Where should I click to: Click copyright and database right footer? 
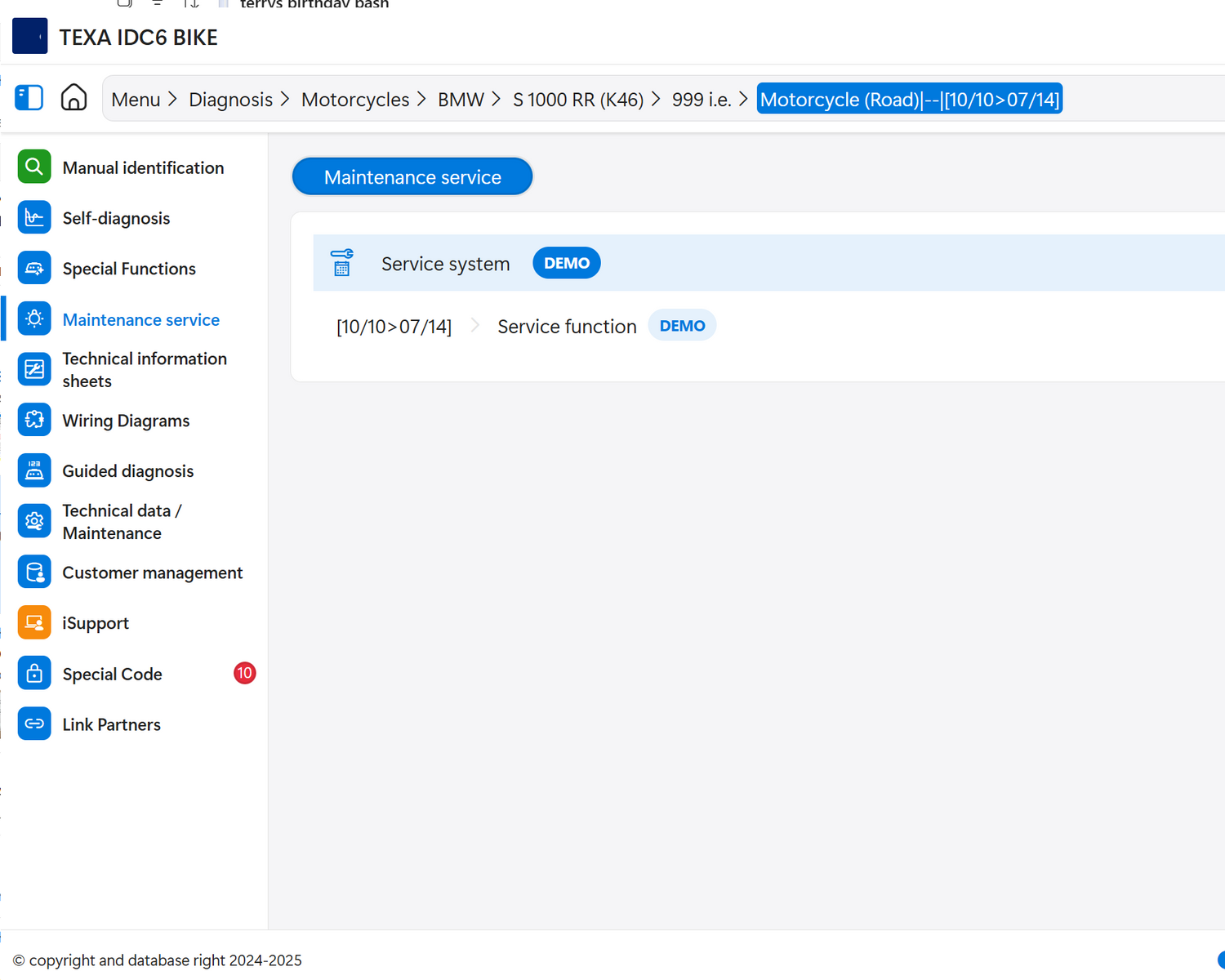(x=158, y=960)
